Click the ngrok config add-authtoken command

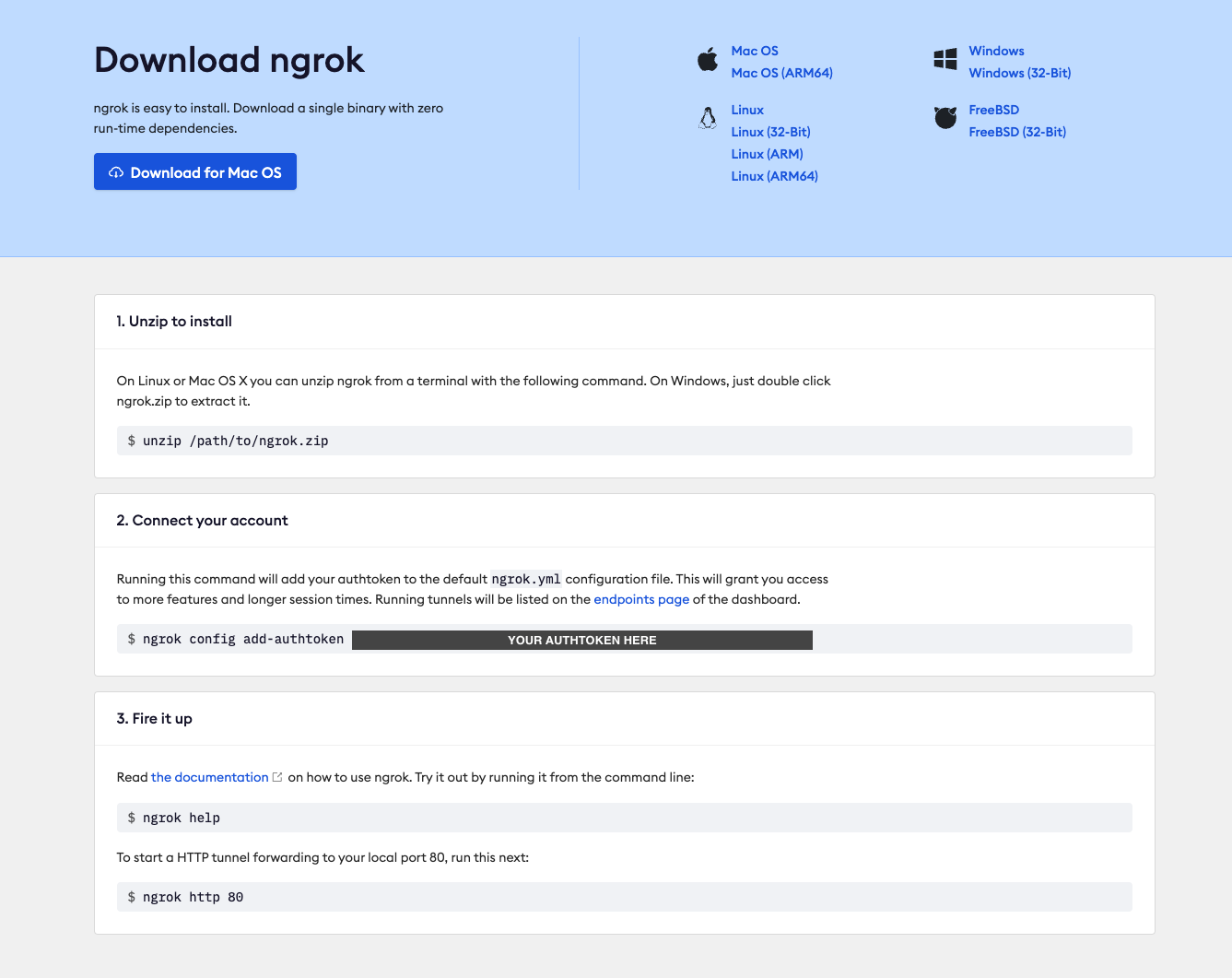click(x=243, y=639)
